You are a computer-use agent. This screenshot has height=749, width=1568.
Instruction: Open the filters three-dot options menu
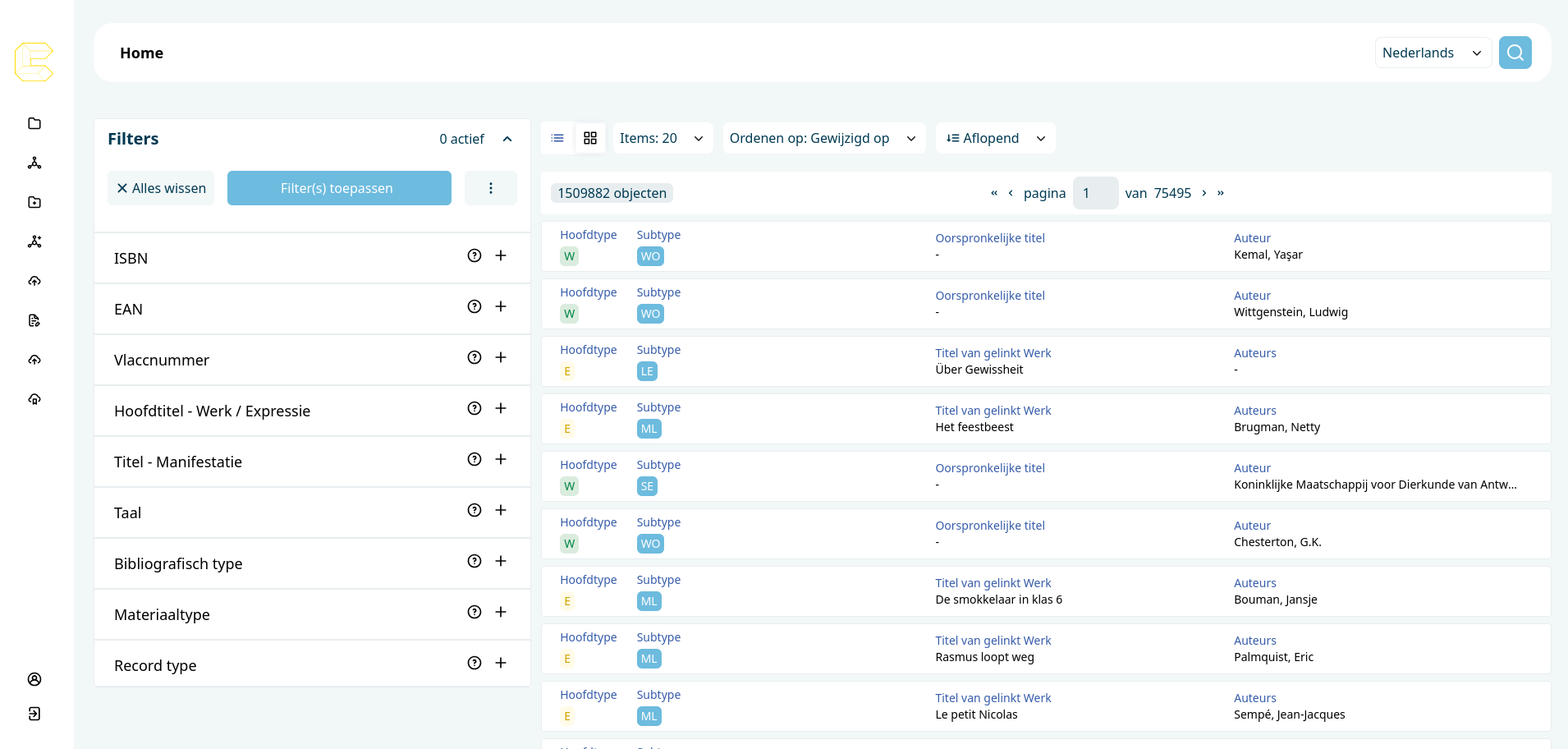click(x=491, y=188)
